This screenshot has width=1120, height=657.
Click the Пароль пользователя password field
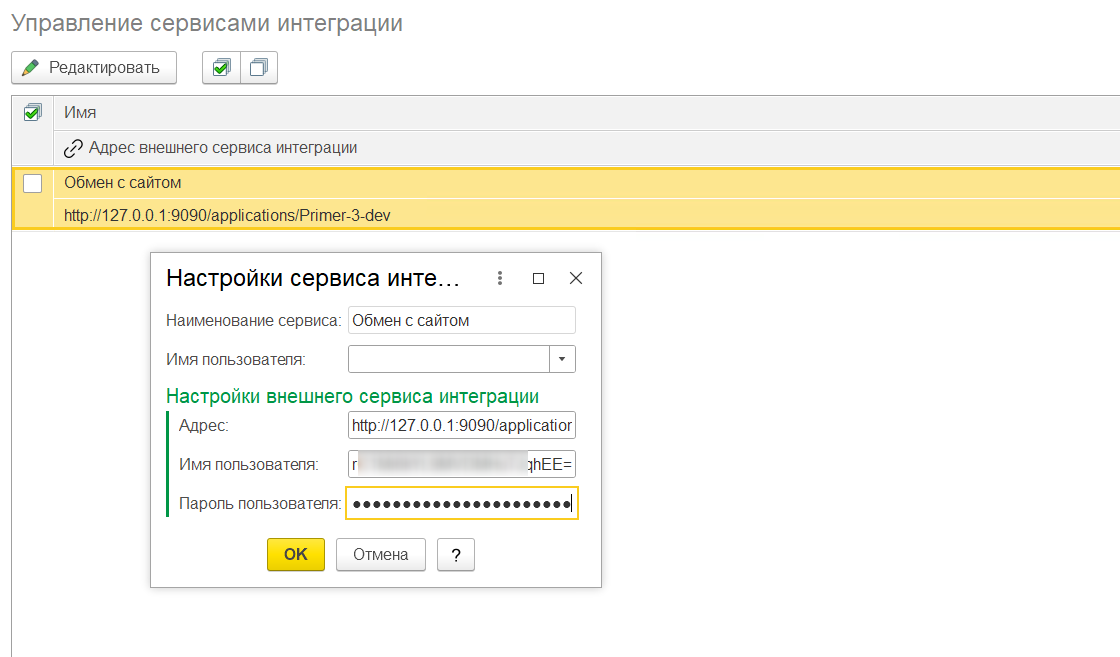tap(461, 504)
